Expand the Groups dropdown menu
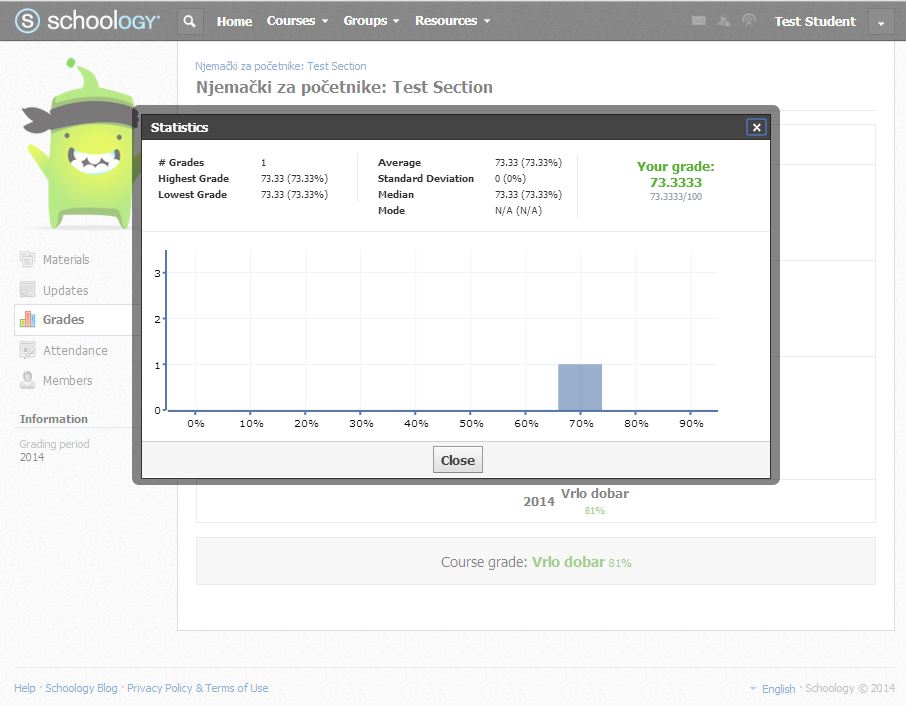Screen dimensions: 906x706 [x=371, y=21]
